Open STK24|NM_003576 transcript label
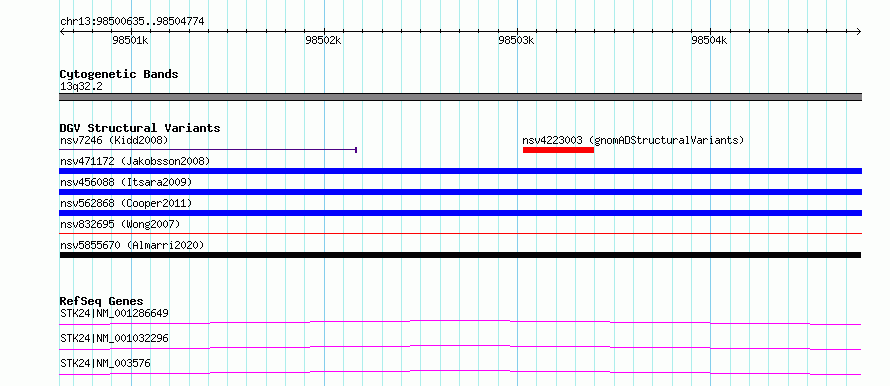Viewport: 890px width, 386px height. tap(105, 363)
